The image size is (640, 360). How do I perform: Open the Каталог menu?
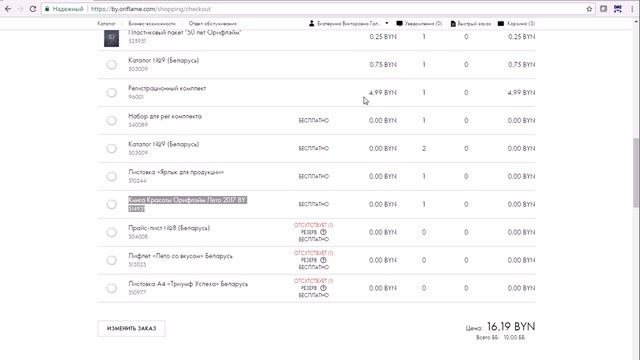click(106, 24)
